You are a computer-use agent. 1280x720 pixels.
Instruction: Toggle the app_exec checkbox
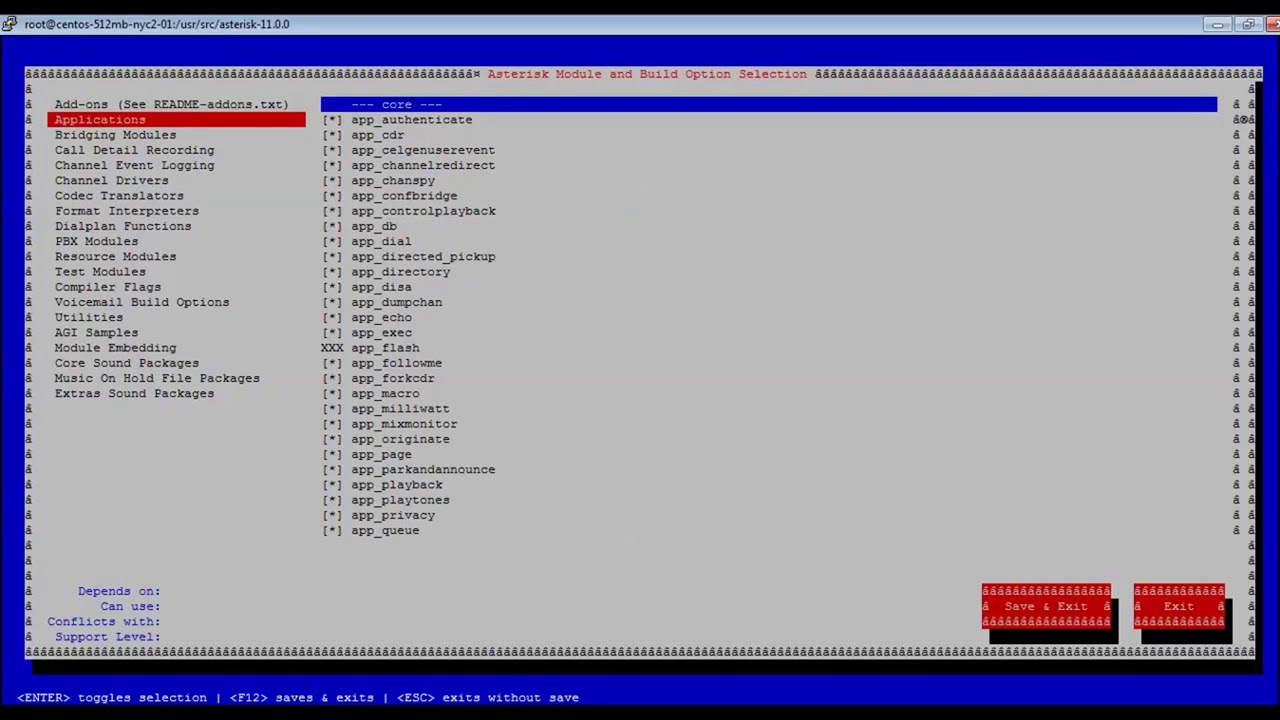point(332,333)
